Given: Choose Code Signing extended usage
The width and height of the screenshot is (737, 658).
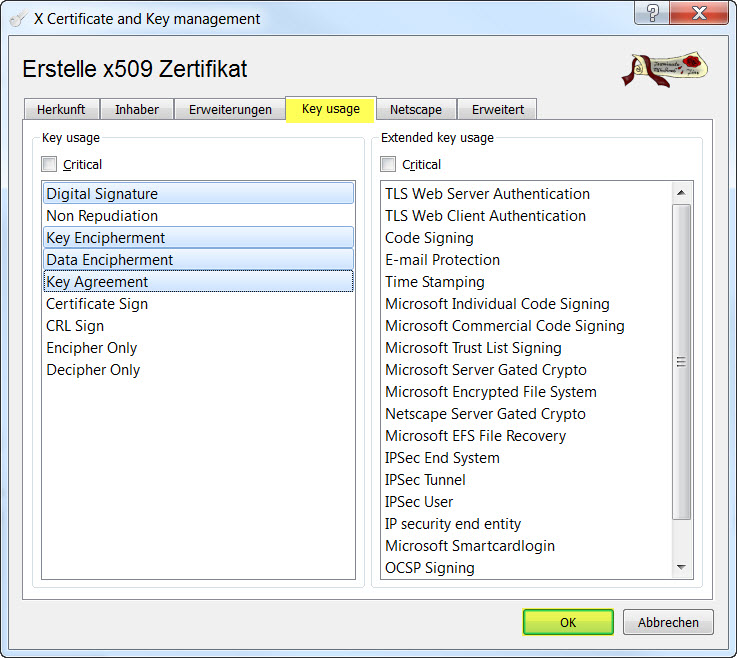Looking at the screenshot, I should [x=429, y=238].
